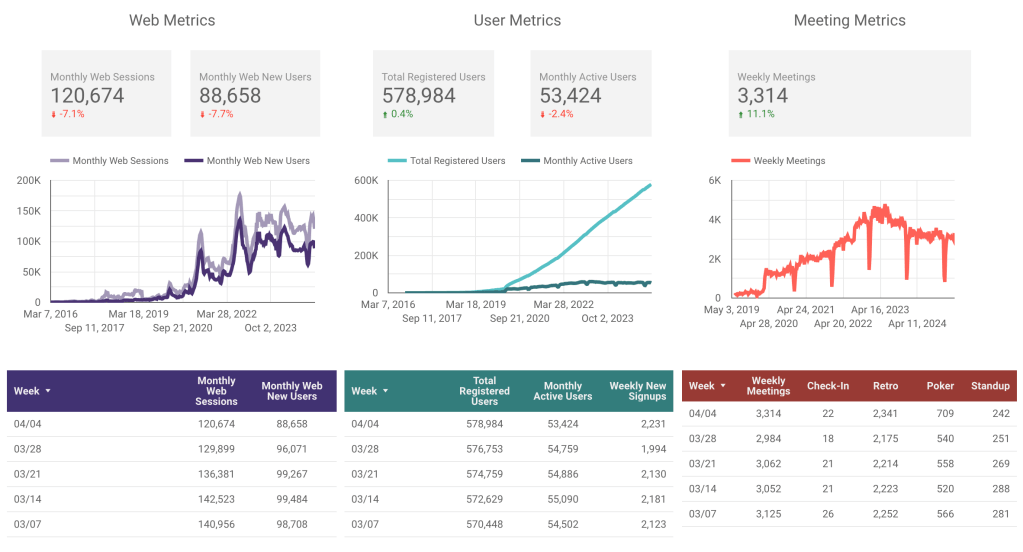Toggle the Monthly Active Users legend swatch
Image resolution: width=1023 pixels, height=552 pixels.
coord(530,161)
